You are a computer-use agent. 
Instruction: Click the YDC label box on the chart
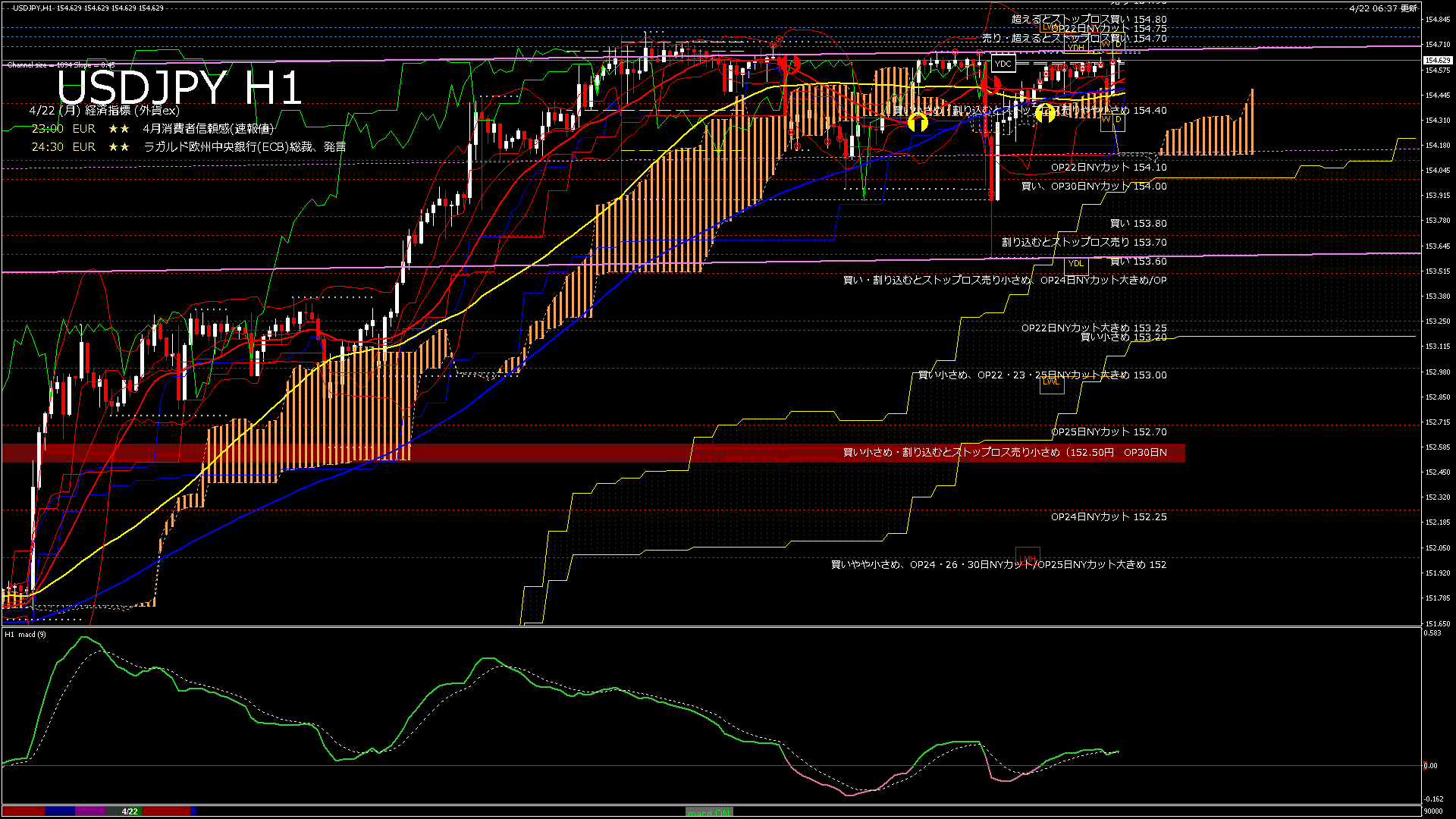click(1003, 64)
